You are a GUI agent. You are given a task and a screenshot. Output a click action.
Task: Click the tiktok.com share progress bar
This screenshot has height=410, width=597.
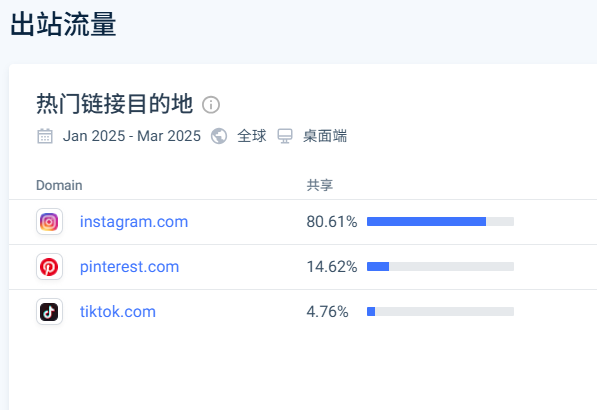[x=441, y=311]
